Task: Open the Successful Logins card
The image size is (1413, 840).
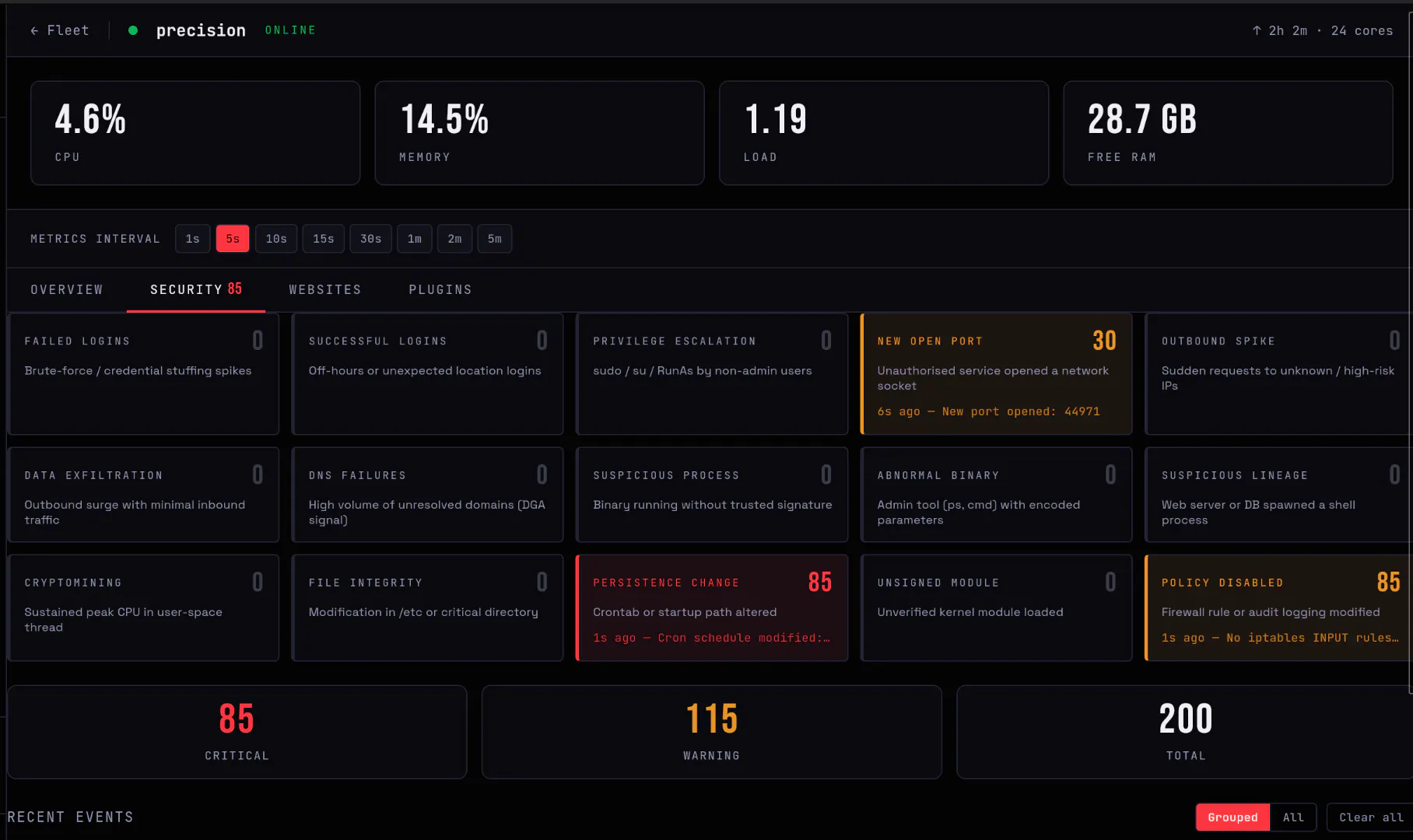Action: (x=428, y=374)
